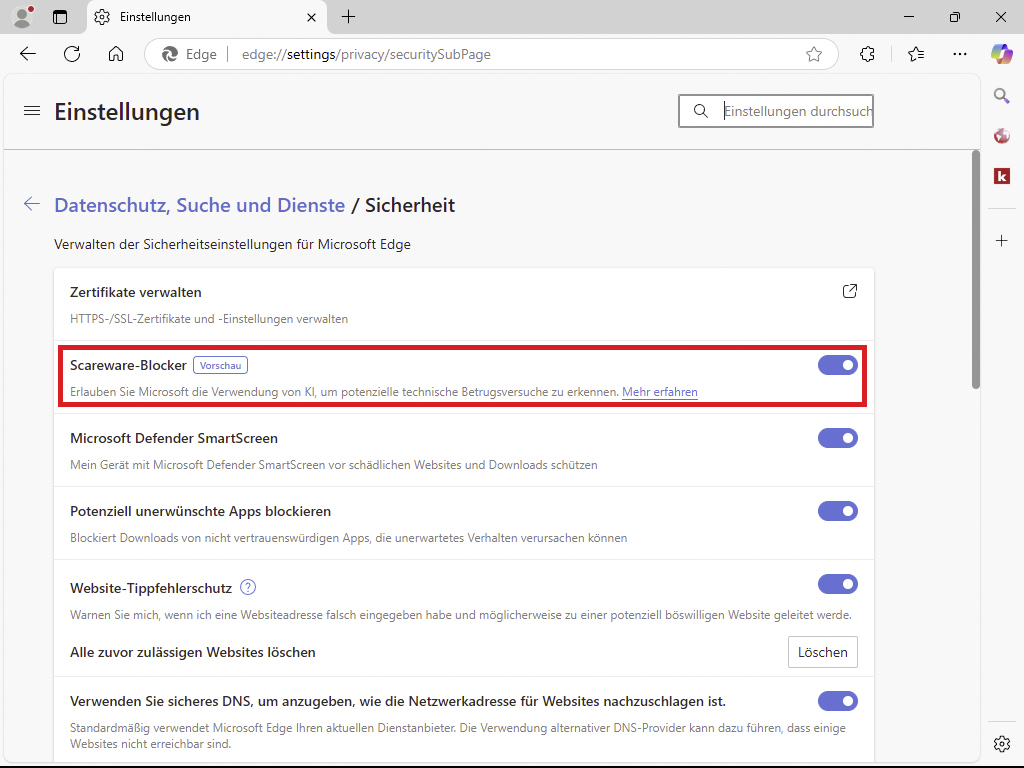1024x768 pixels.
Task: Go to home page icon
Action: (116, 54)
